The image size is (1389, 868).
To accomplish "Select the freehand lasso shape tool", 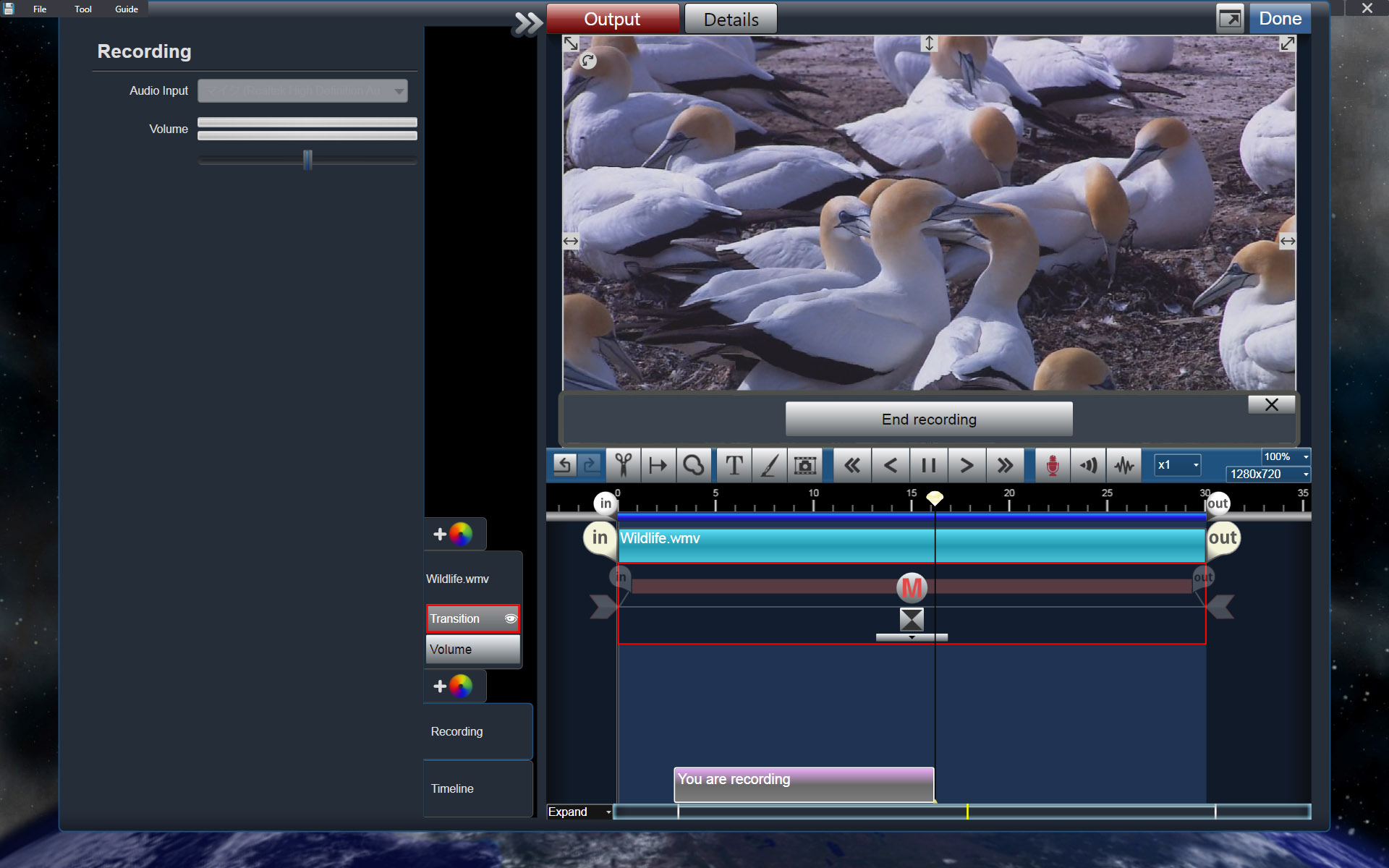I will point(694,465).
